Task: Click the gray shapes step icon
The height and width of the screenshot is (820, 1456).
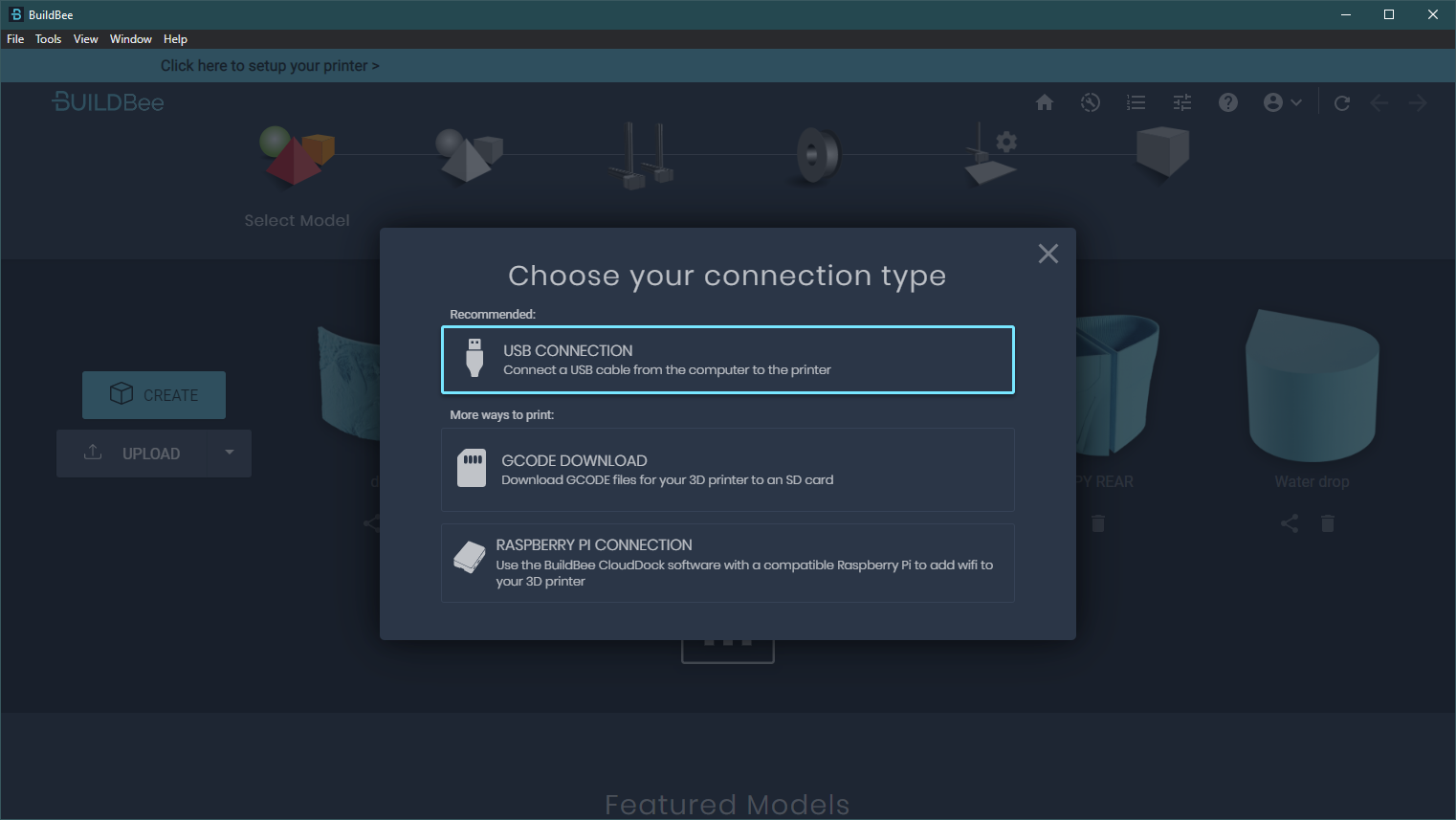Action: point(469,155)
